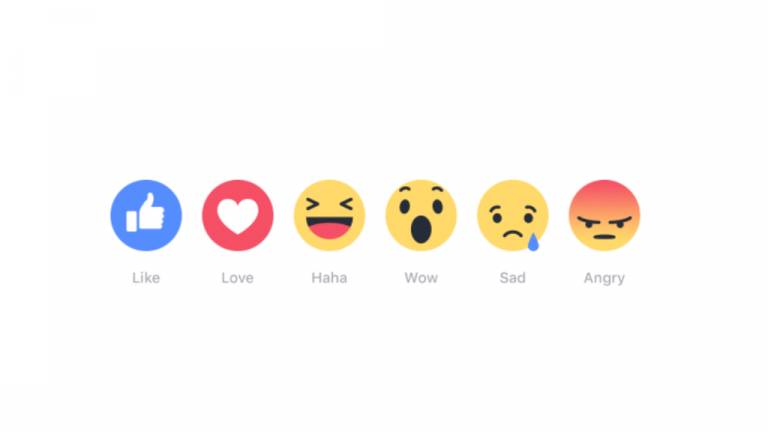The height and width of the screenshot is (432, 768).
Task: React with the red Angry face
Action: 604,216
